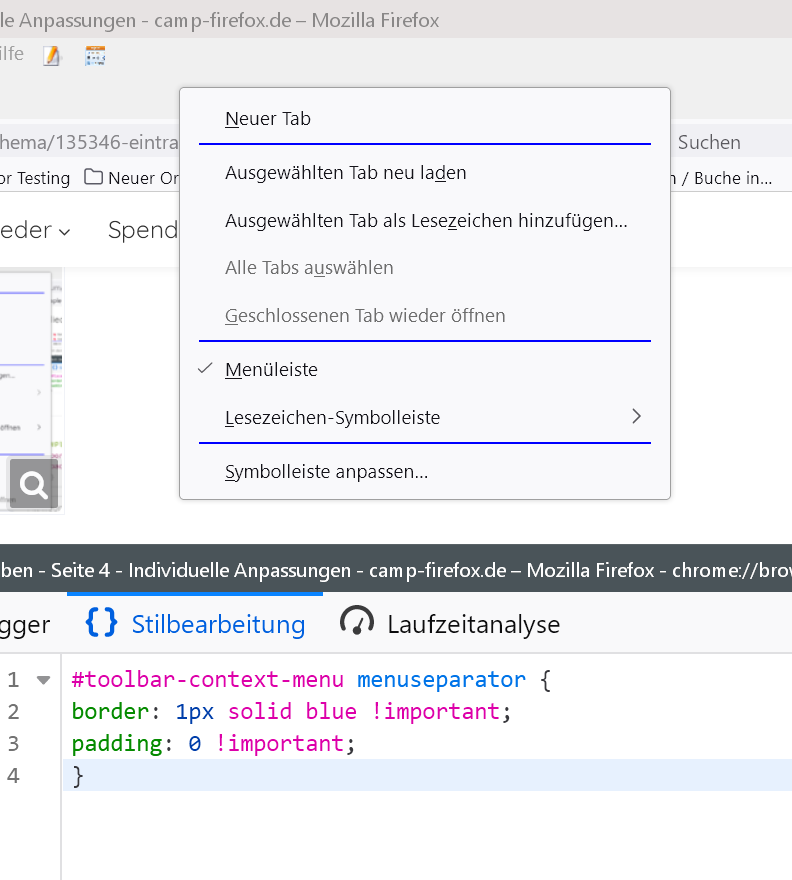This screenshot has height=880, width=792.
Task: Toggle the Menüleiste checkmark entry
Action: (x=271, y=370)
